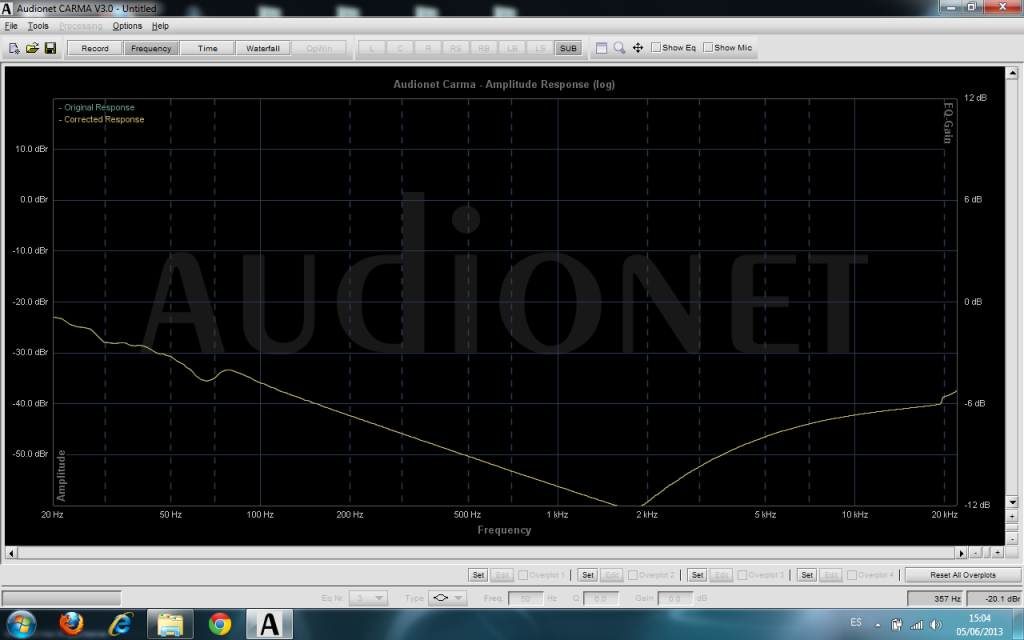Toggle the Overplot 2 checkbox
The width and height of the screenshot is (1024, 640).
[633, 575]
